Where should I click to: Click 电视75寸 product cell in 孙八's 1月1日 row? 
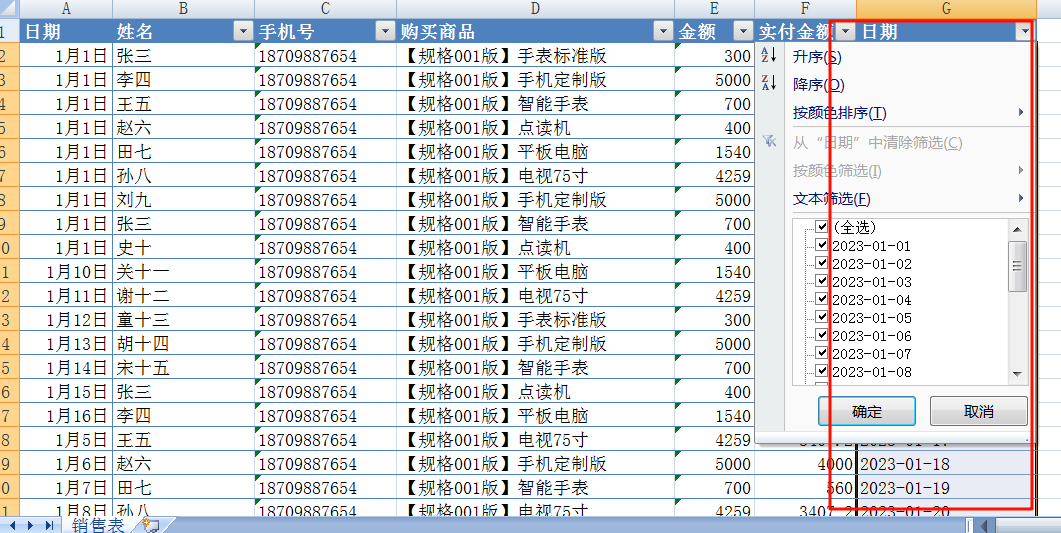point(535,176)
